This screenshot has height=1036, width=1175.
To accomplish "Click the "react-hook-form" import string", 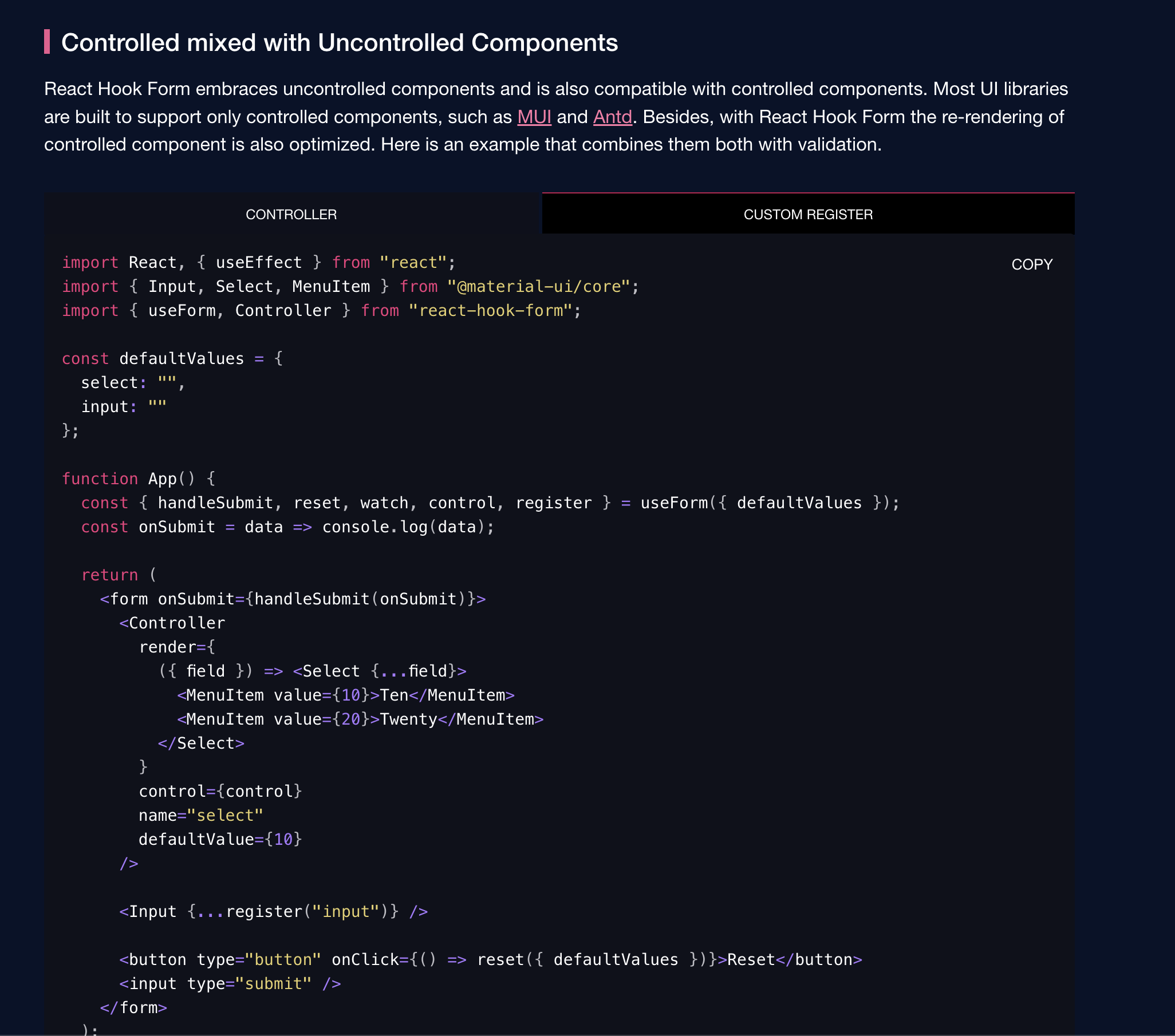I will (490, 310).
